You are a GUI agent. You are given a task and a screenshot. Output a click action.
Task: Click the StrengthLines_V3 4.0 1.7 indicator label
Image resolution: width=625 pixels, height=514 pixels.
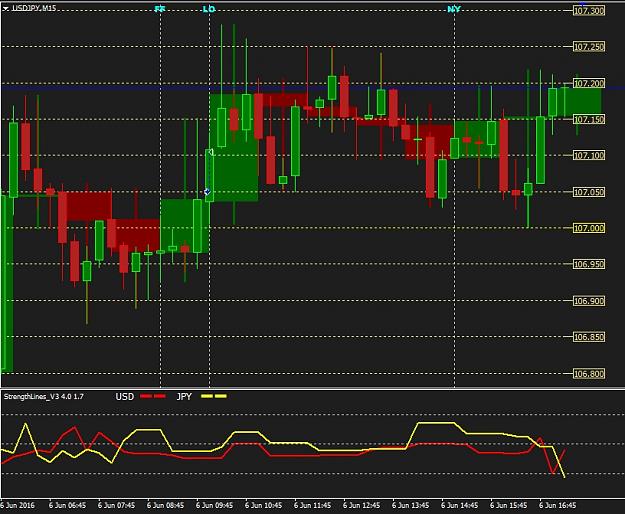click(x=44, y=396)
